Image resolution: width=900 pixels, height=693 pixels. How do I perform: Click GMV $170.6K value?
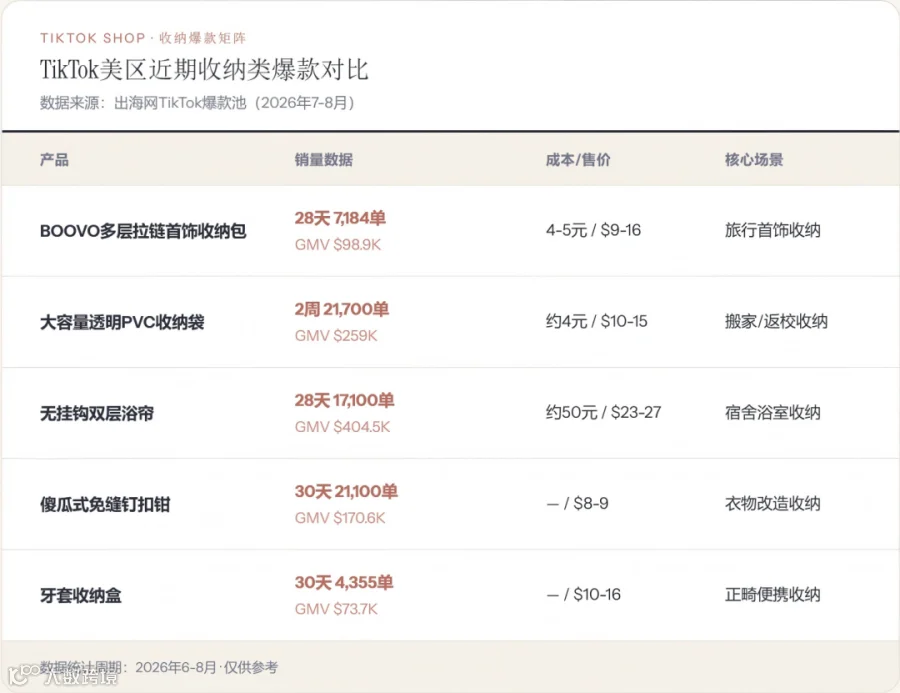[x=340, y=518]
